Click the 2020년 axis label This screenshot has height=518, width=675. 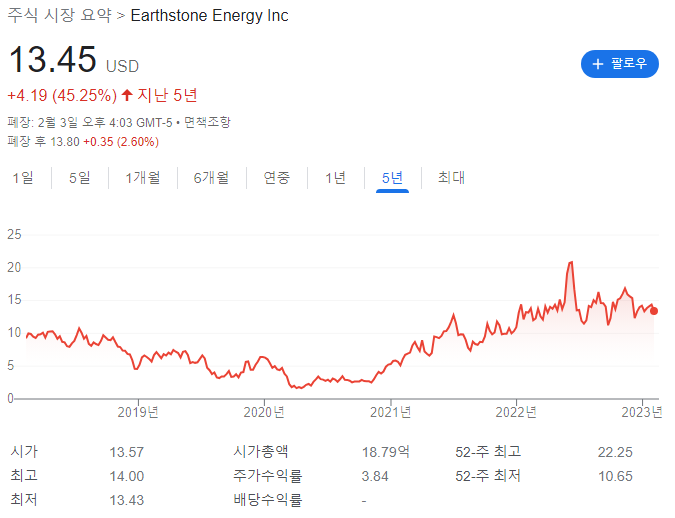click(264, 412)
